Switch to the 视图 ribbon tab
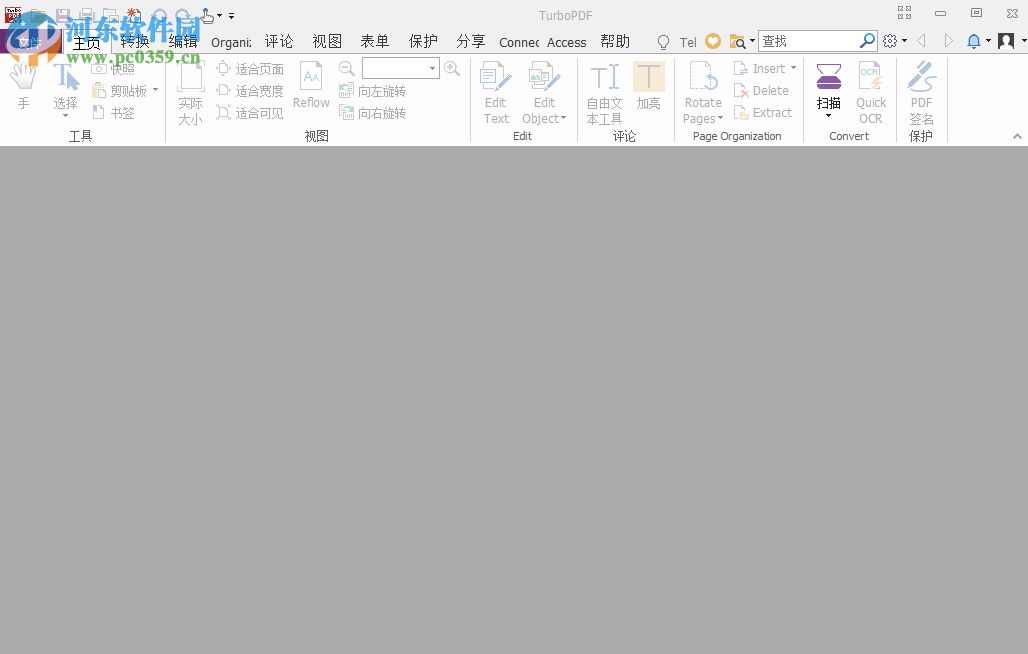Viewport: 1028px width, 654px height. (x=326, y=41)
